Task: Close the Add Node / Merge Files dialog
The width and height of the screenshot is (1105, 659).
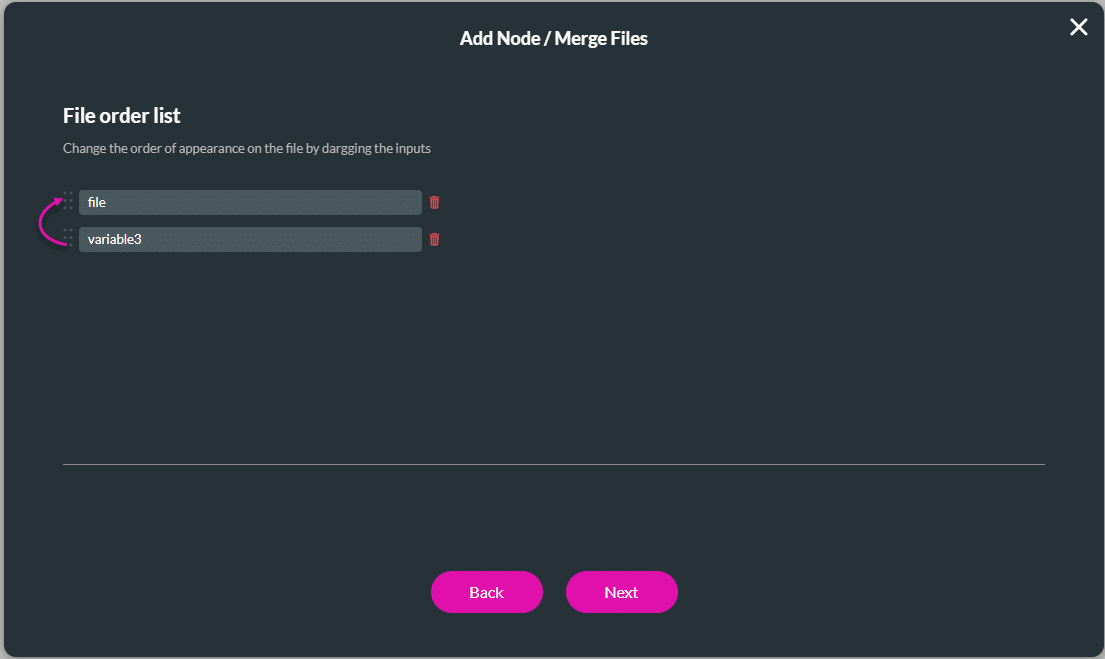Action: click(x=1078, y=27)
